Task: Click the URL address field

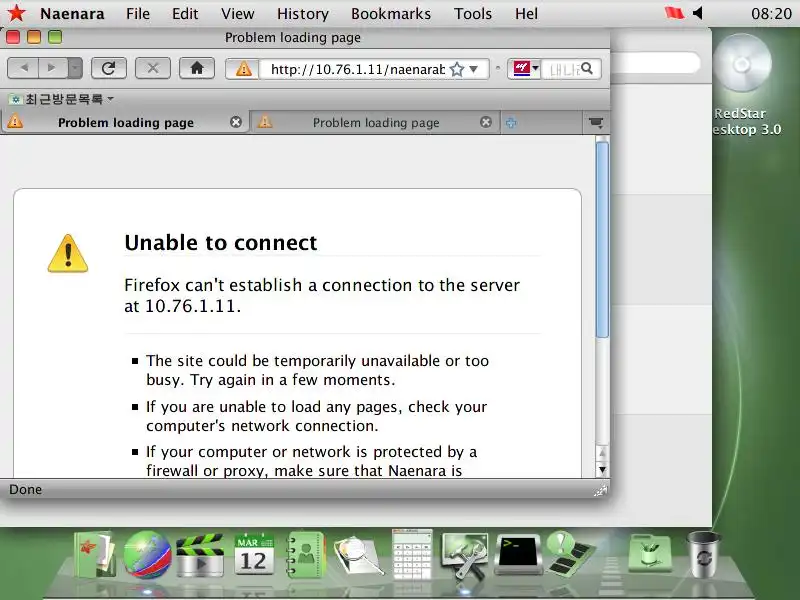Action: (357, 69)
